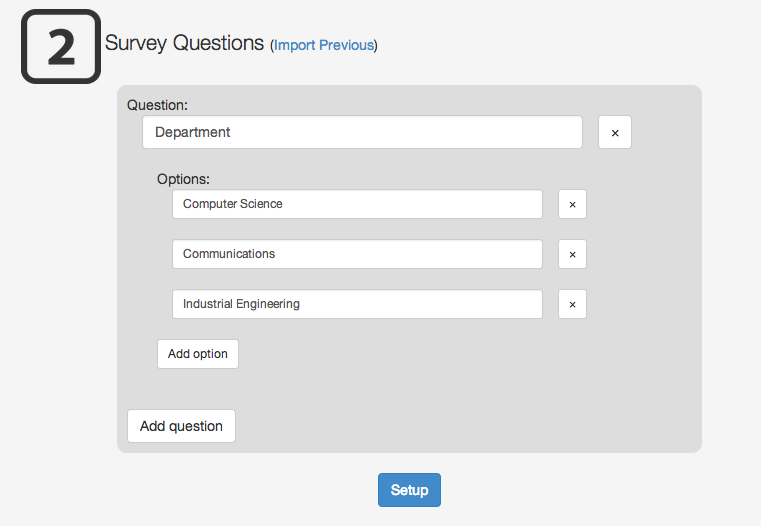Place cursor after the word Department
This screenshot has width=761, height=526.
coord(233,132)
